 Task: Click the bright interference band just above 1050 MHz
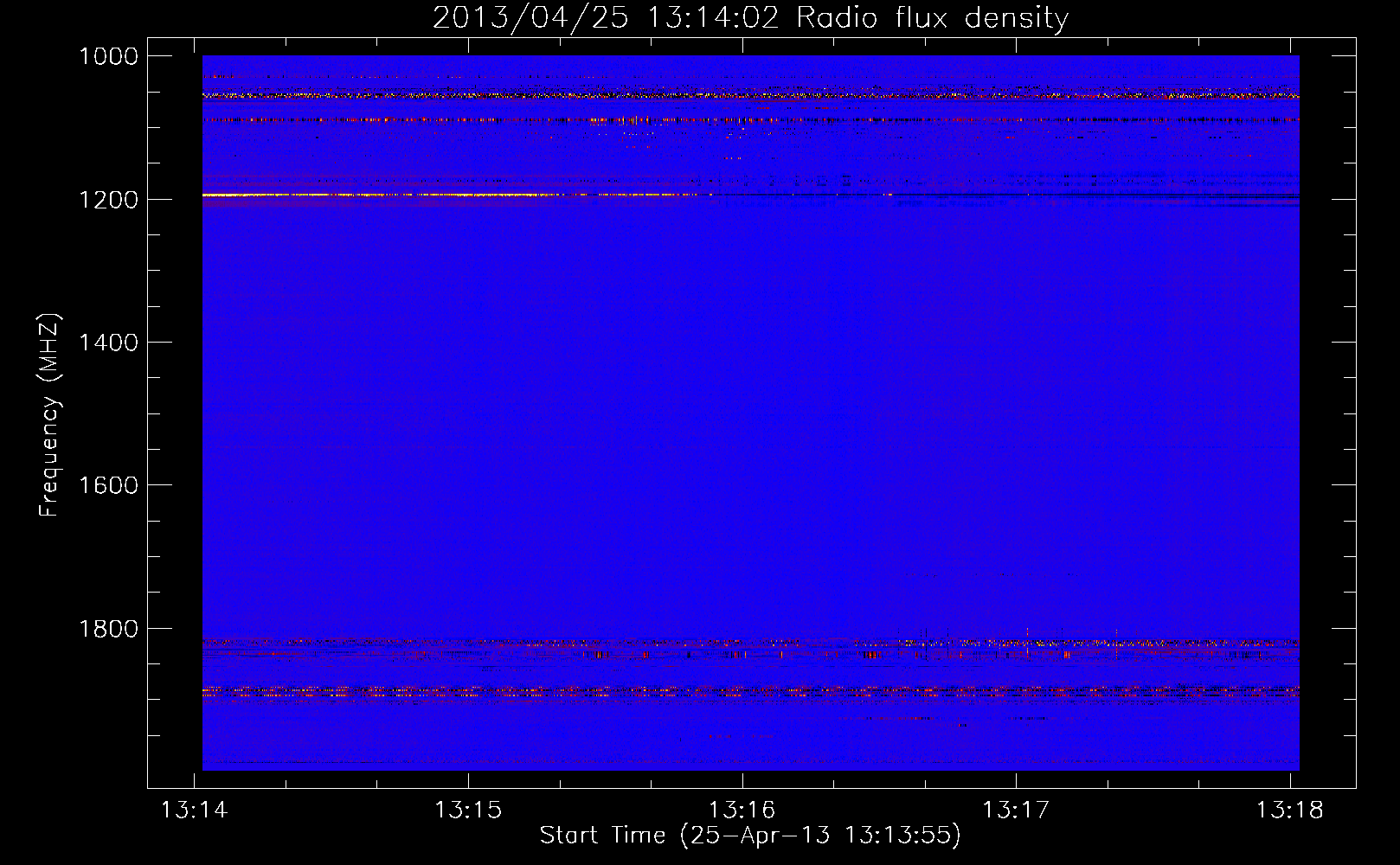(751, 95)
